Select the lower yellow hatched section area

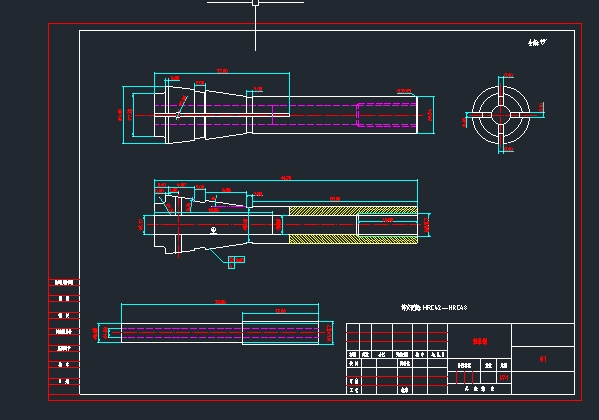click(x=353, y=239)
